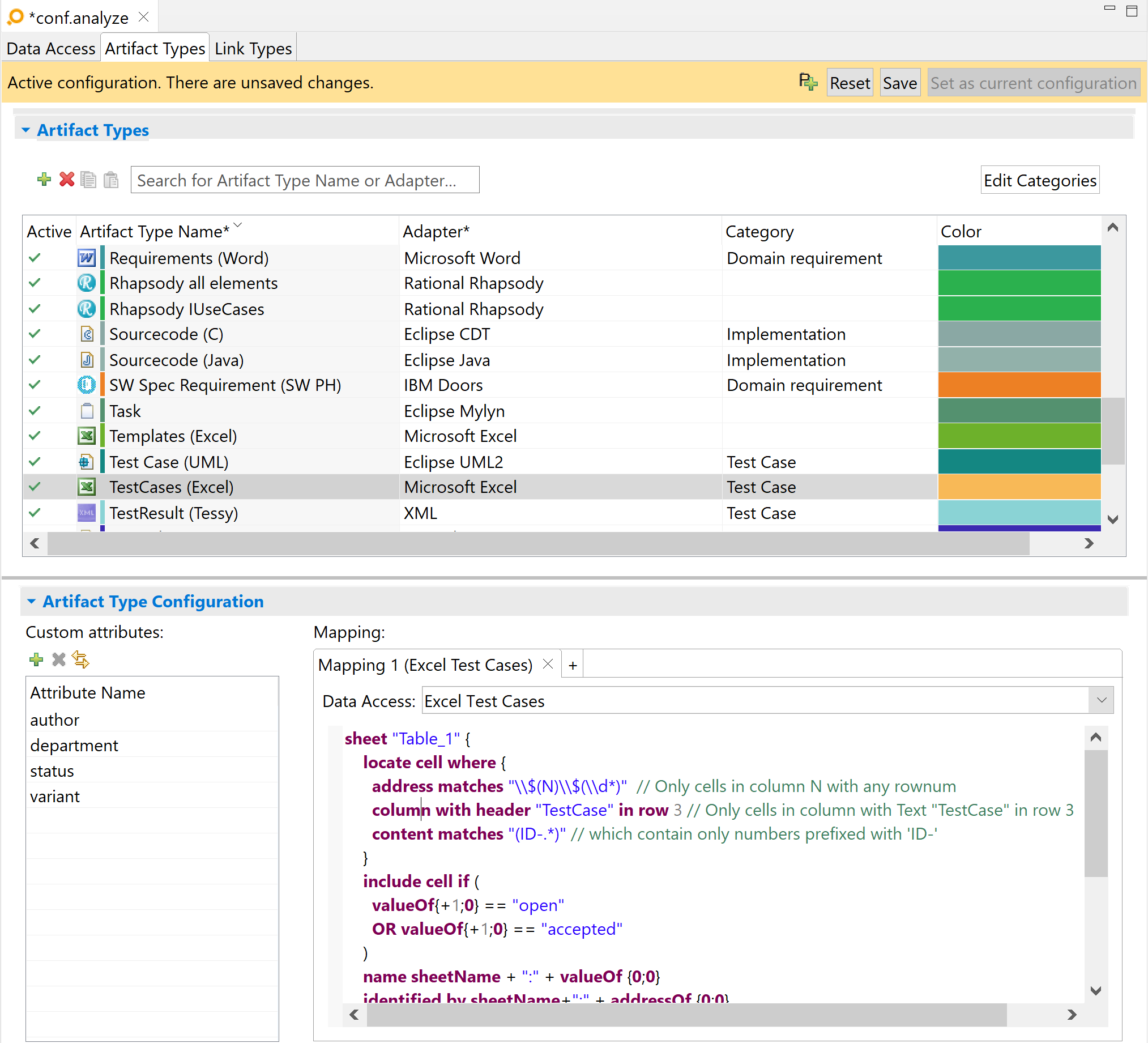Switch to the Link Types tab
The height and width of the screenshot is (1043, 1148).
coord(253,48)
